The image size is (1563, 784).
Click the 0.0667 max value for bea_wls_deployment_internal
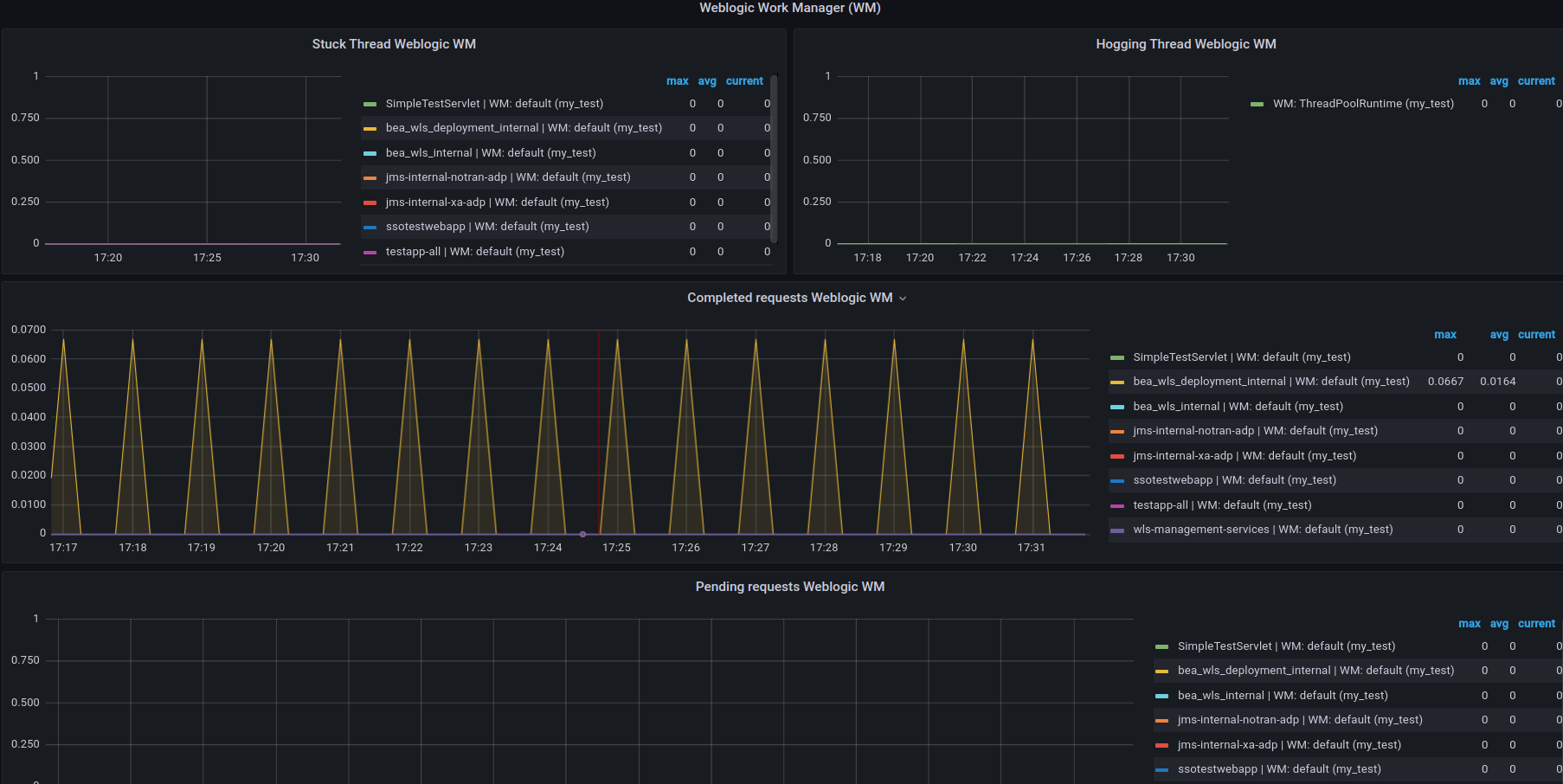tap(1446, 382)
